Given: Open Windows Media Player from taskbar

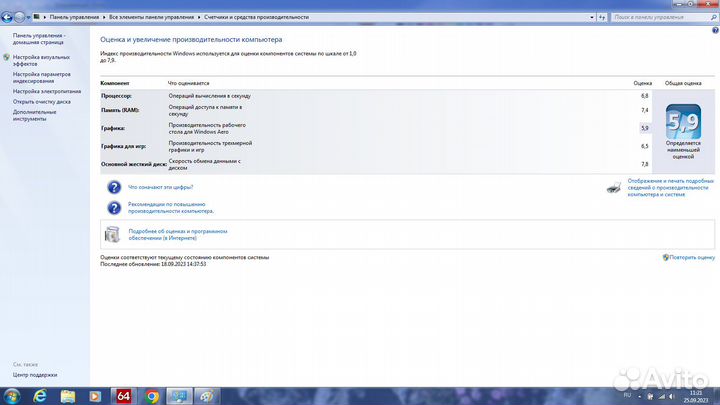Looking at the screenshot, I should click(95, 396).
